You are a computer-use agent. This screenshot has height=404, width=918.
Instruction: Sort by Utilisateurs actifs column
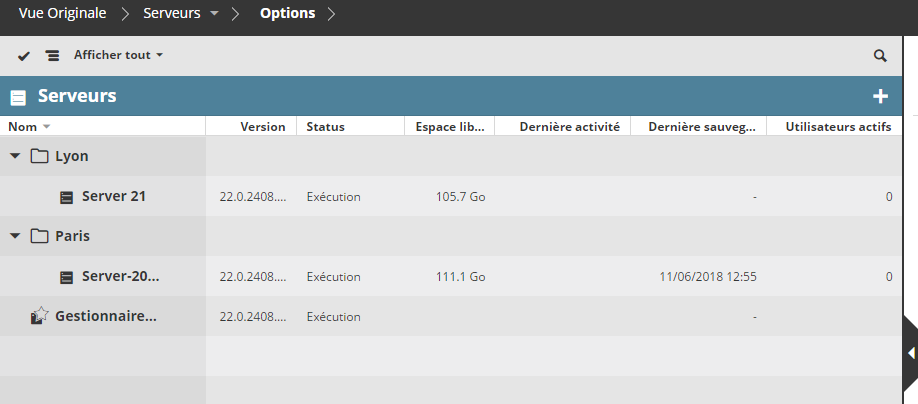tap(838, 127)
